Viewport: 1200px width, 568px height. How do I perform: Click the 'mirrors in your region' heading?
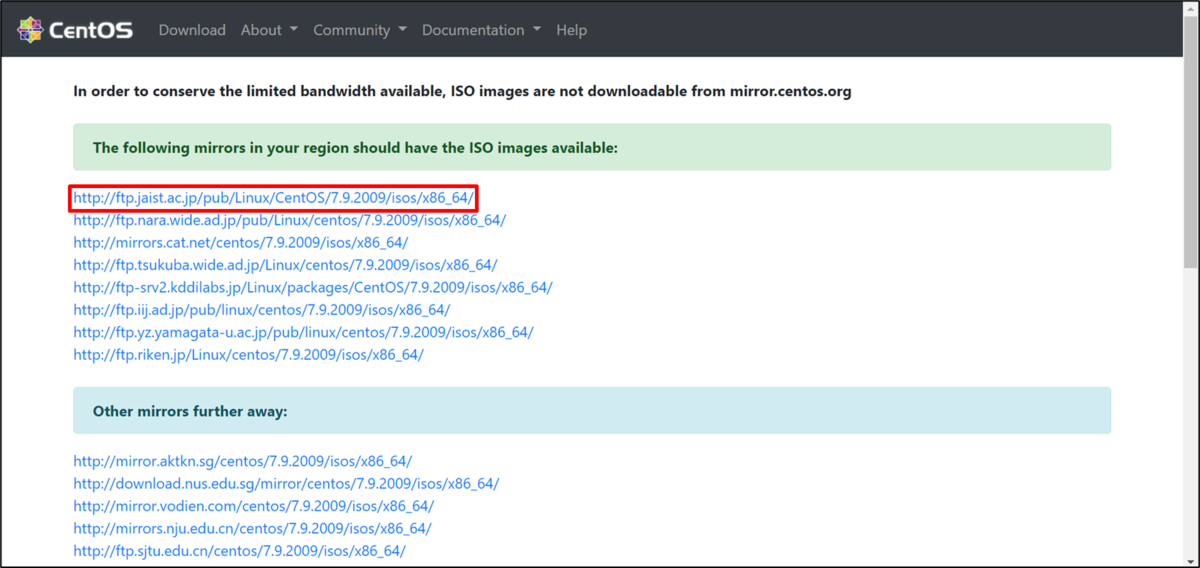tap(355, 147)
